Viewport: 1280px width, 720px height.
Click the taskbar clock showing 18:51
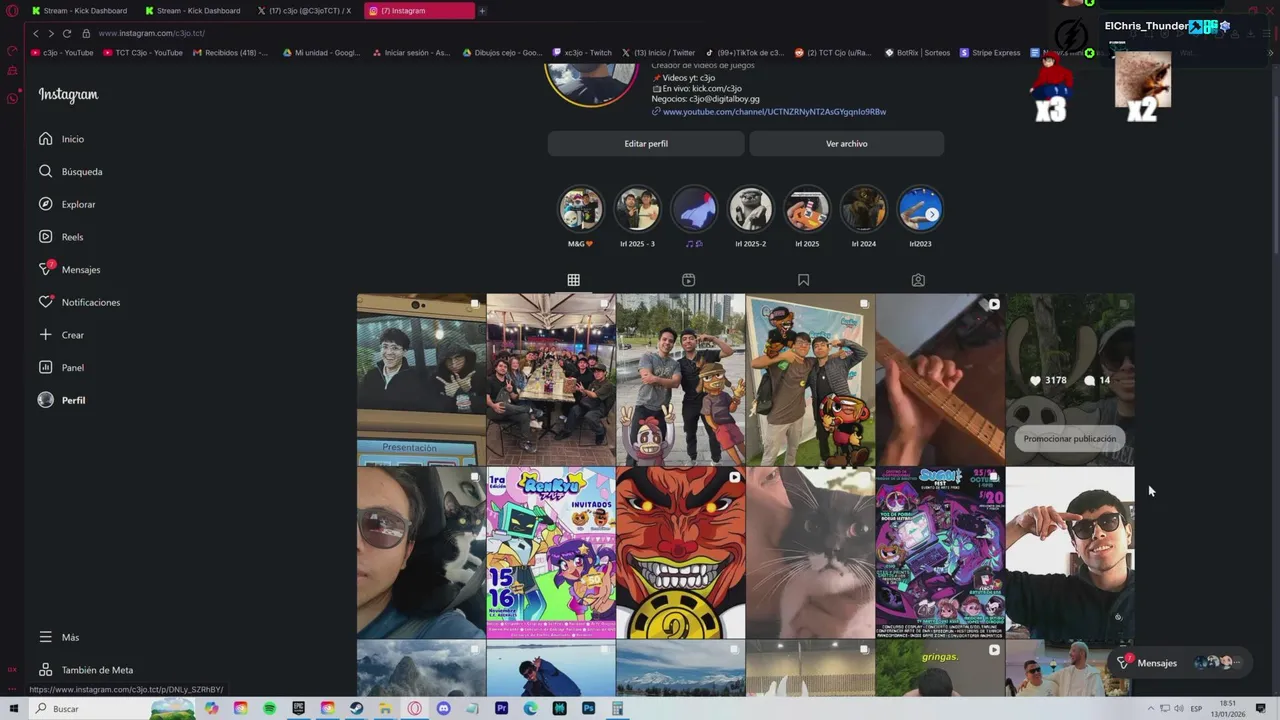click(x=1227, y=709)
